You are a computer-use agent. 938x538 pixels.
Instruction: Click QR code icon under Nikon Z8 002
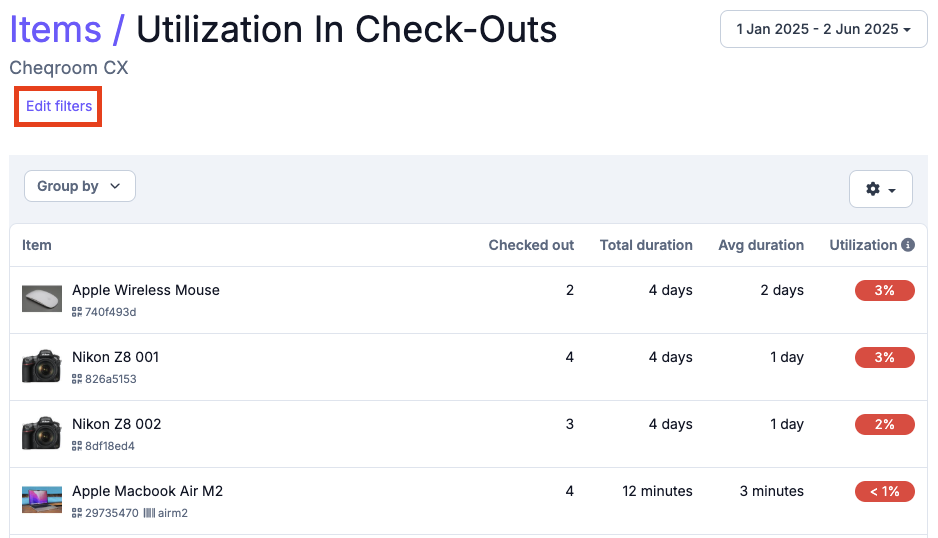pos(77,446)
